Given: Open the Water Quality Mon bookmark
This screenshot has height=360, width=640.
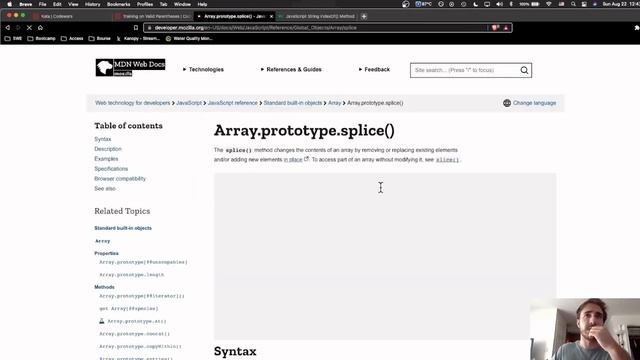Looking at the screenshot, I should click(189, 38).
